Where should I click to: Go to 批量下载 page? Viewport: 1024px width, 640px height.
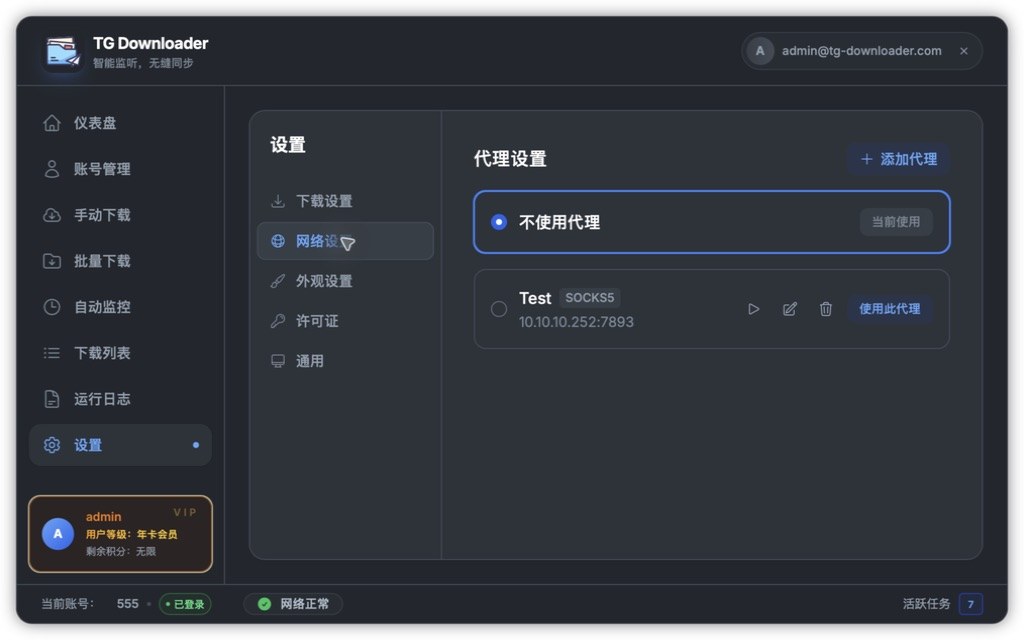120,261
